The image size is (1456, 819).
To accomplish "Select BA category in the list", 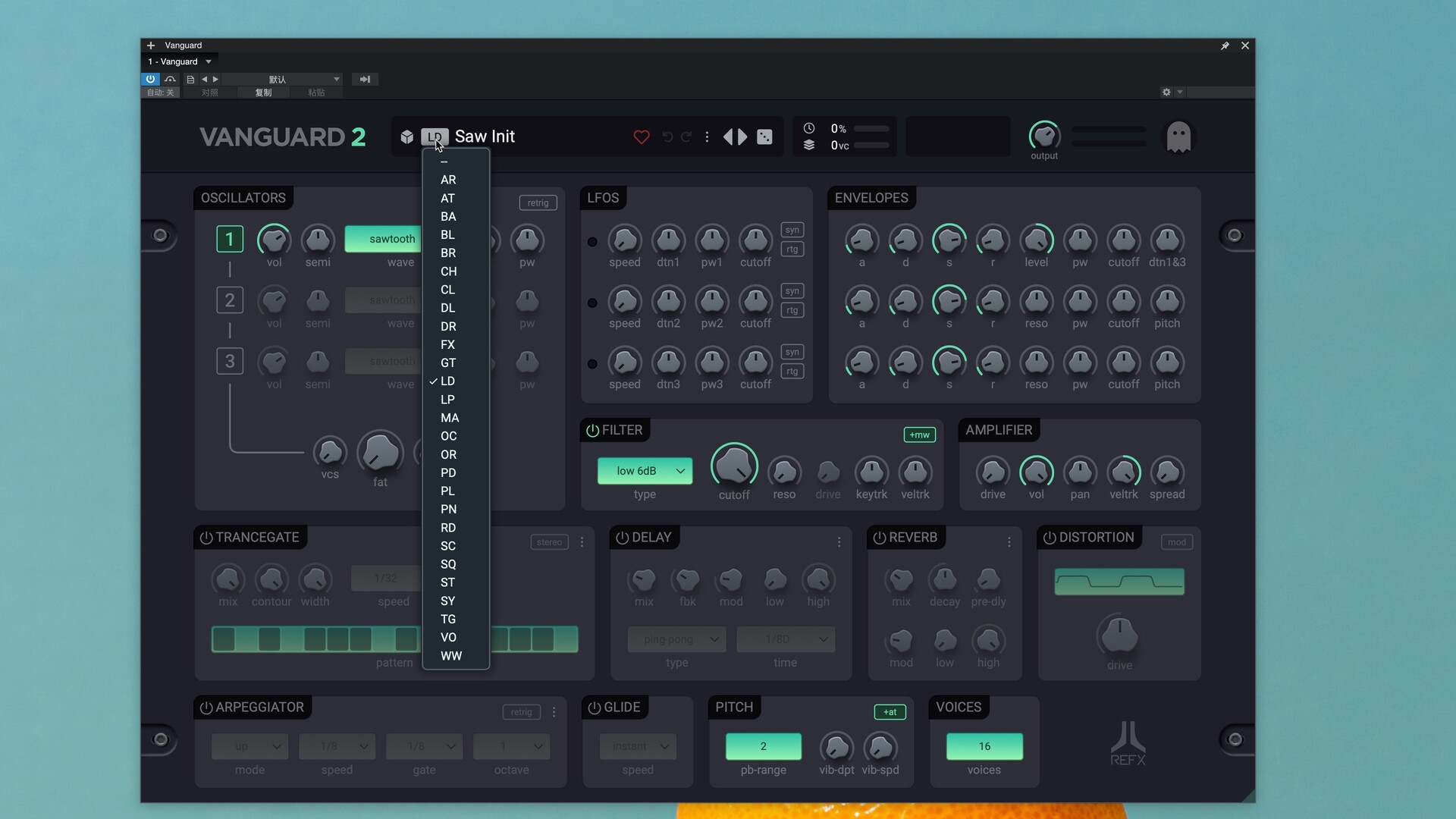I will point(456,216).
